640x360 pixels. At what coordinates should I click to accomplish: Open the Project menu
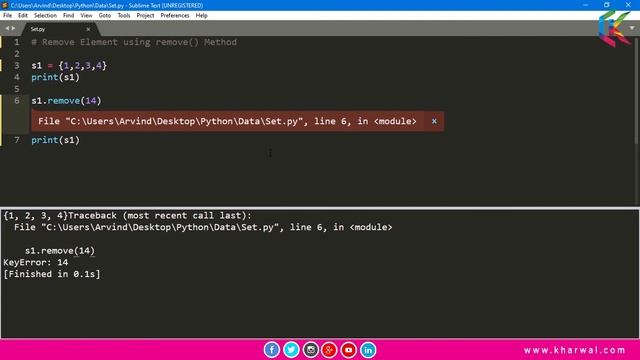pos(145,16)
